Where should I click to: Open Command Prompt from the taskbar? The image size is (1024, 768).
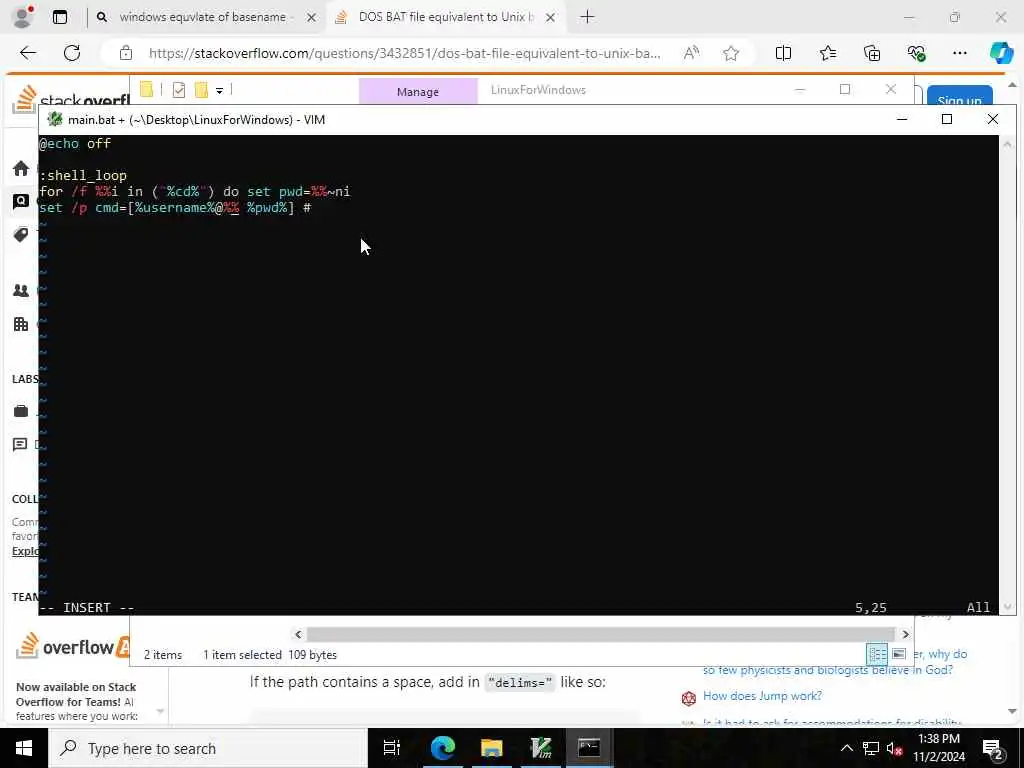[x=589, y=748]
